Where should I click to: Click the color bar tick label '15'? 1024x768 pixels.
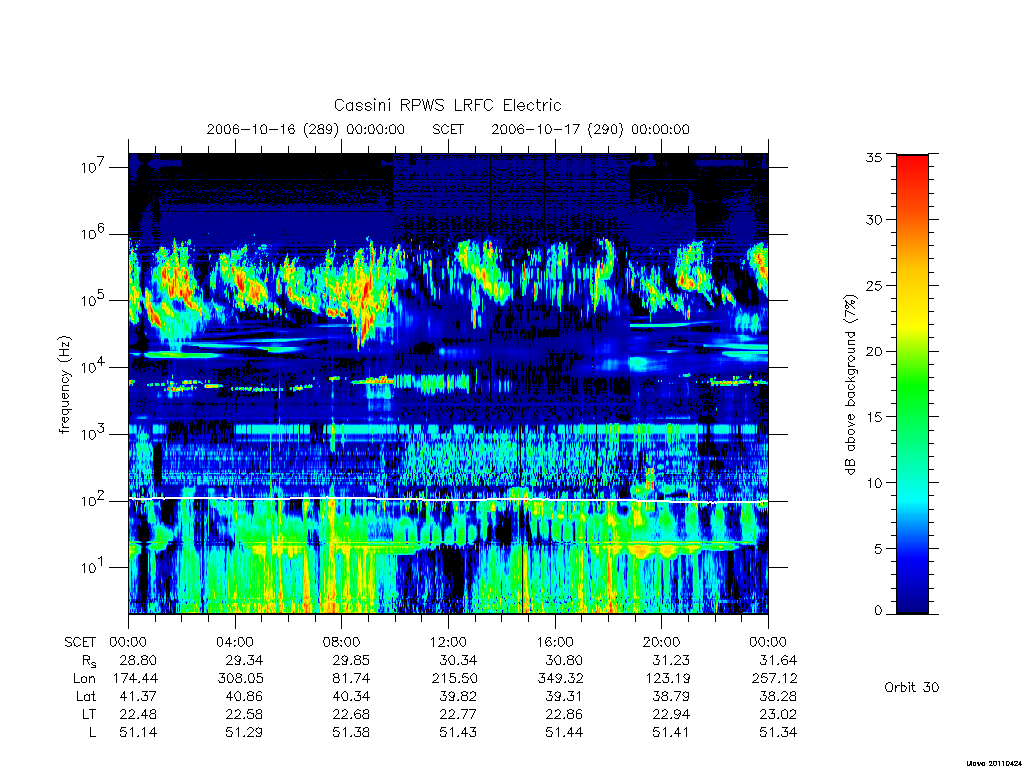[873, 417]
